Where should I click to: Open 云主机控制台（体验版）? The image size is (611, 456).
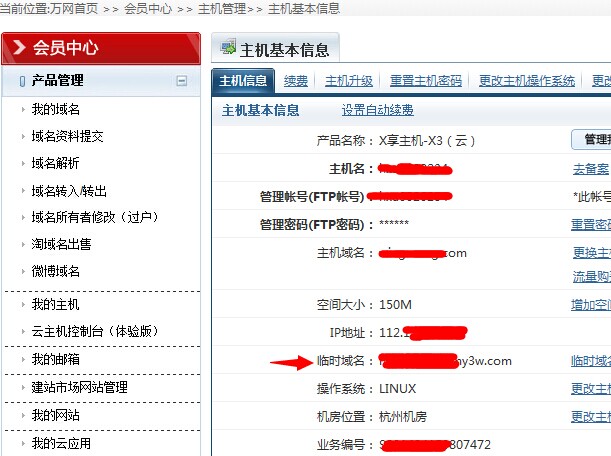(x=95, y=331)
